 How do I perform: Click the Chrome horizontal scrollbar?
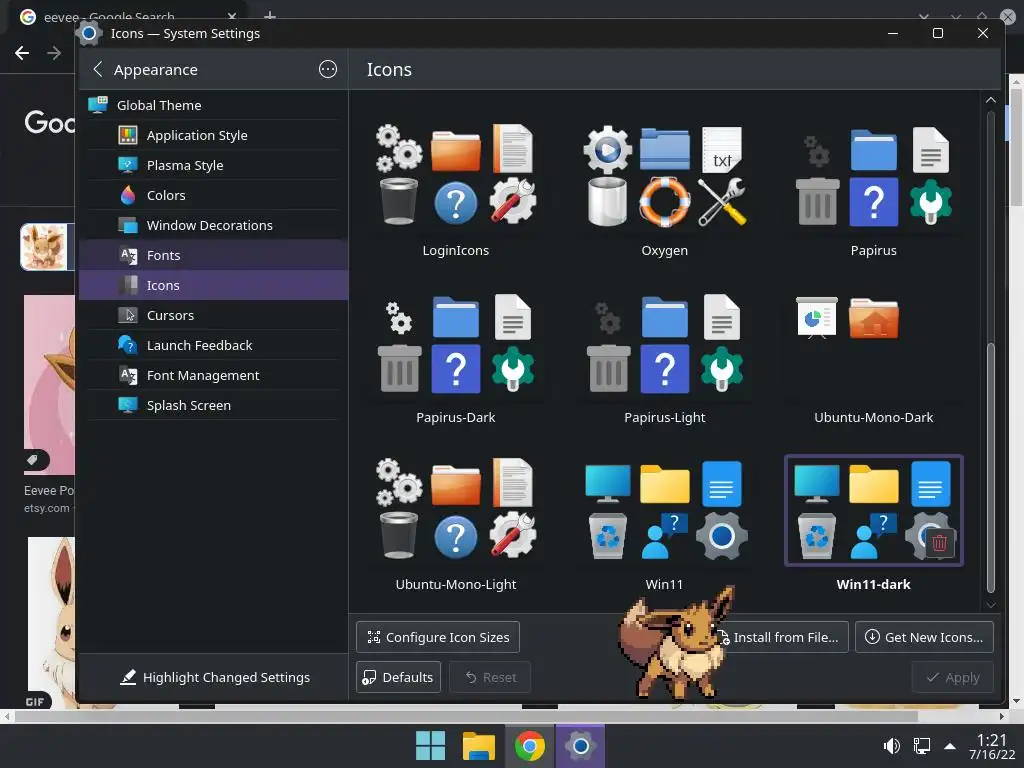[466, 716]
